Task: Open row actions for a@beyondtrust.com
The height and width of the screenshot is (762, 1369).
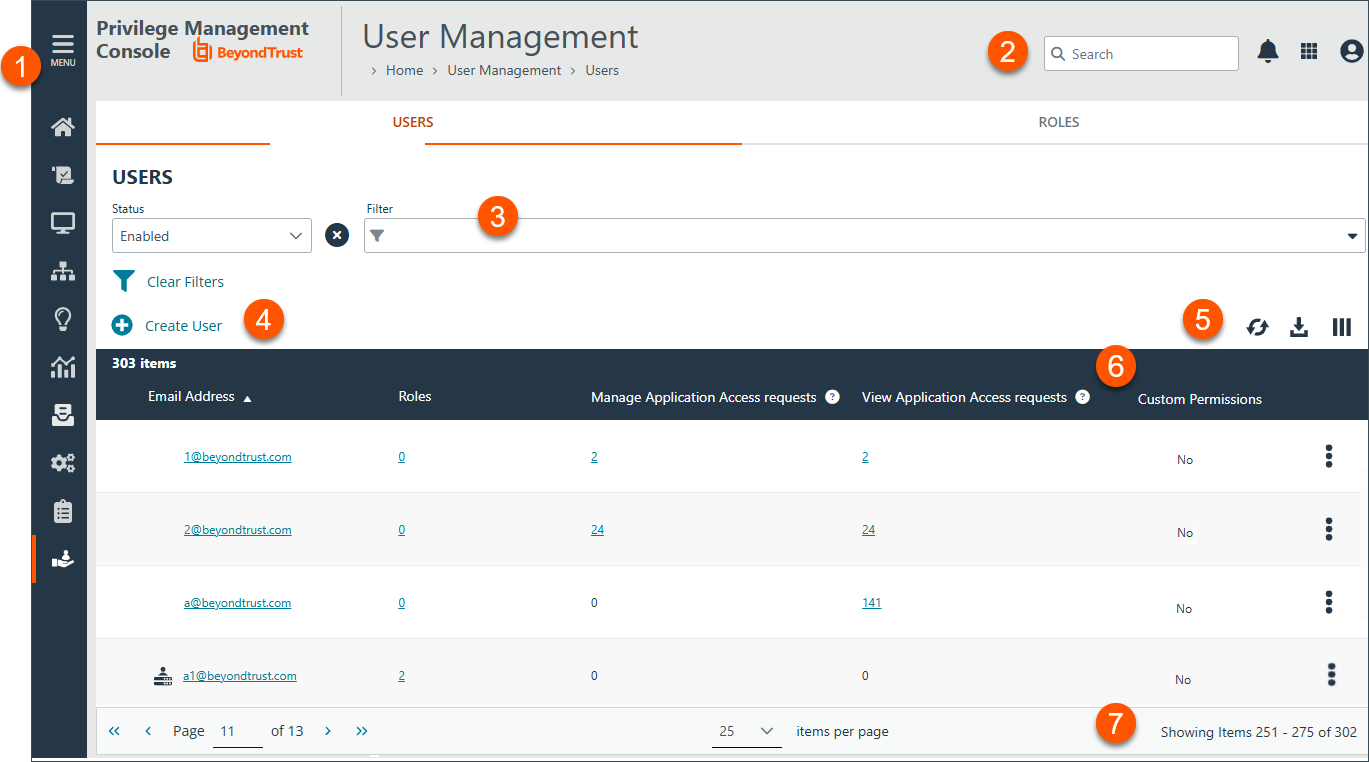Action: (1329, 602)
